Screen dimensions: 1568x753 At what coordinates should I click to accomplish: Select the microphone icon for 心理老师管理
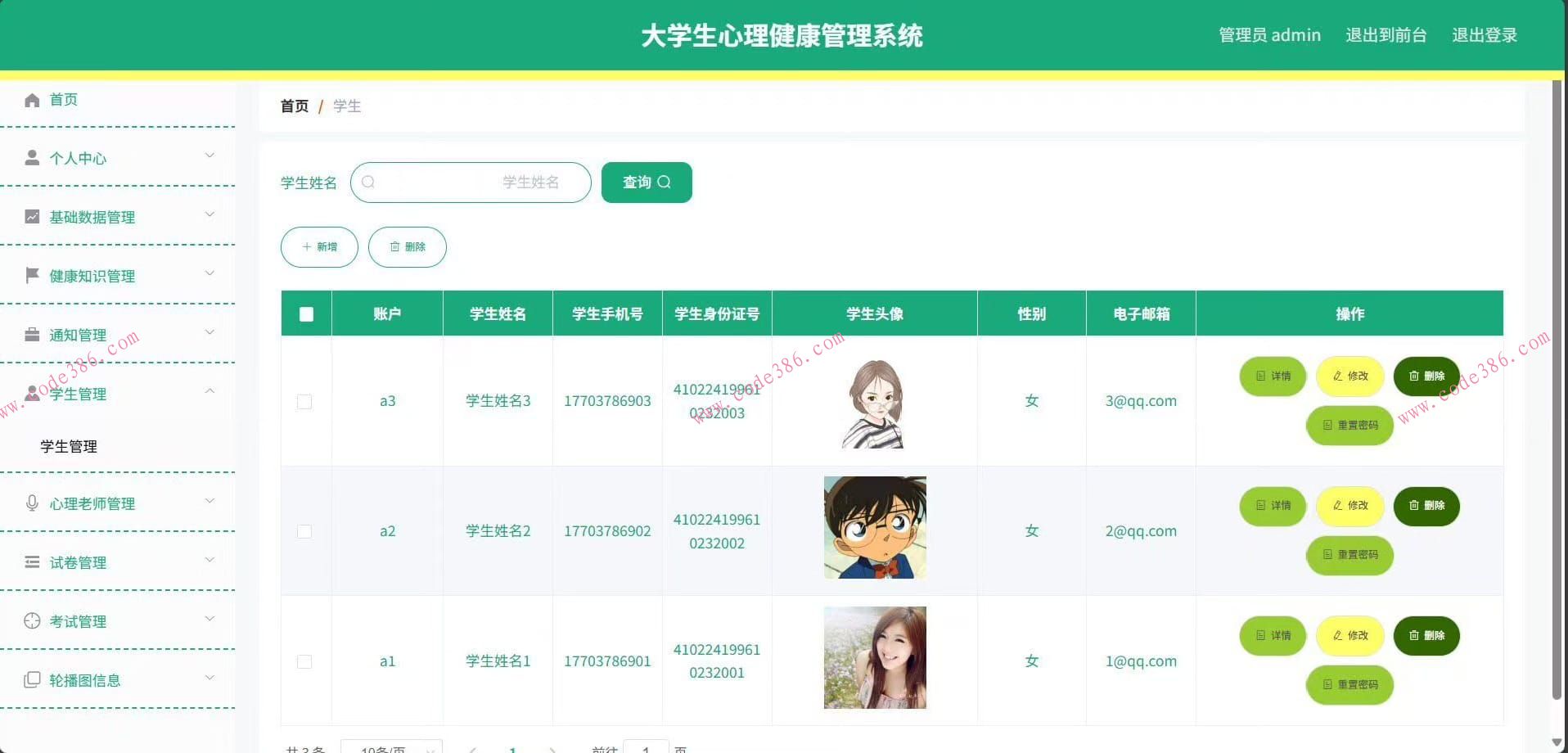[32, 503]
